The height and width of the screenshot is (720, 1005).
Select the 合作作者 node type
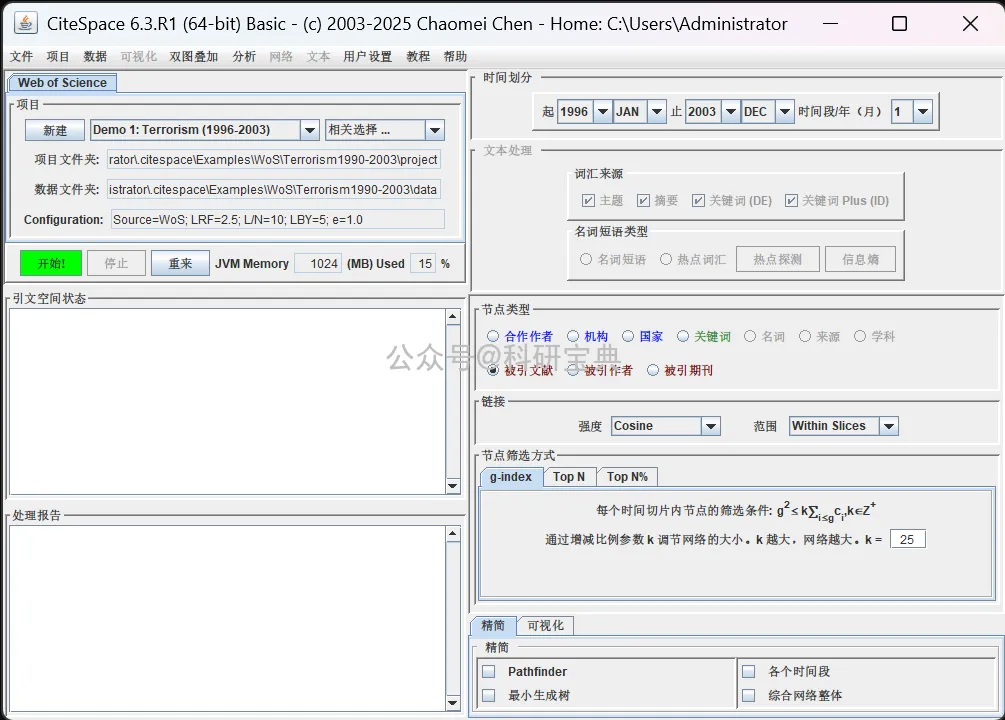click(x=493, y=336)
